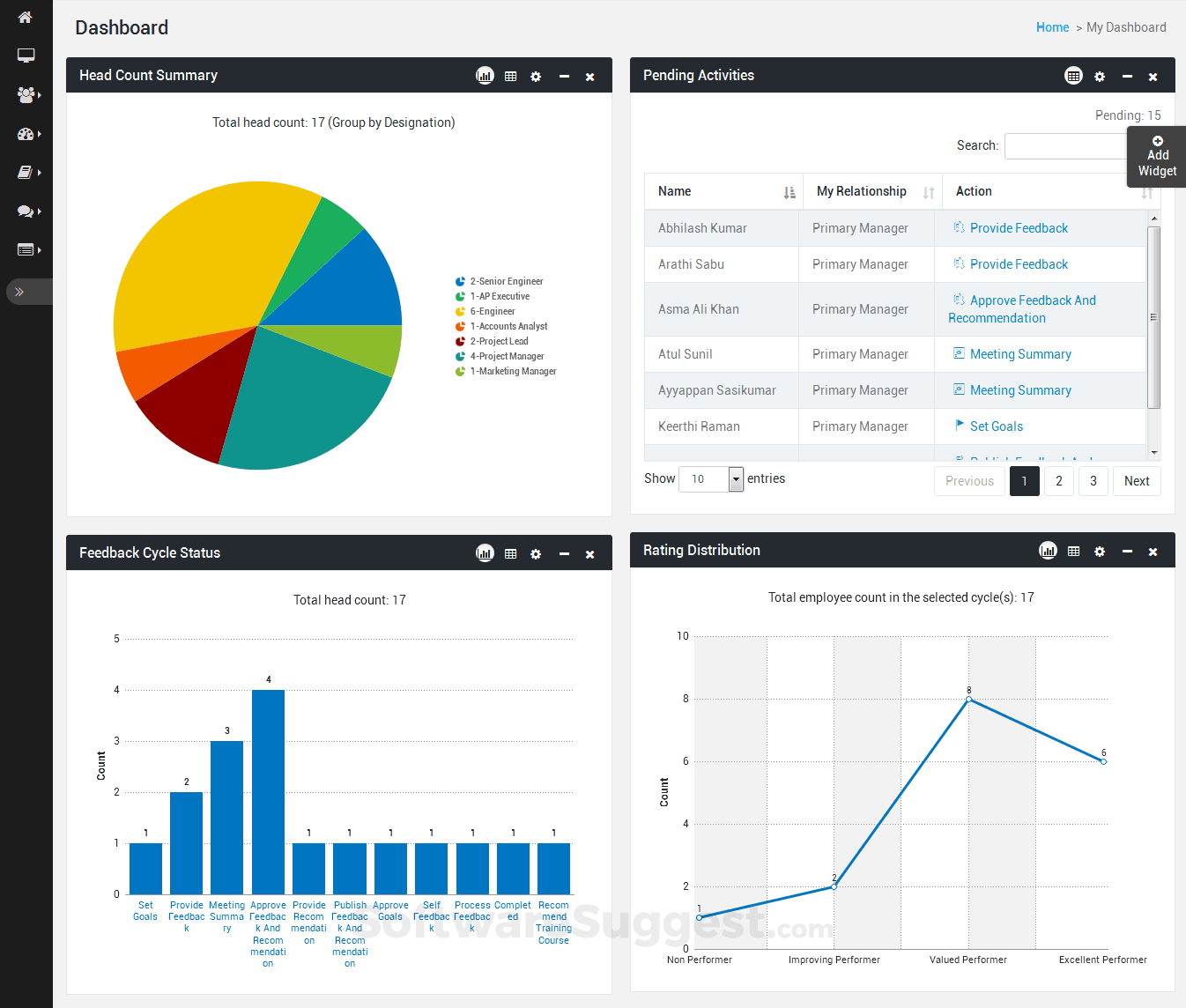Viewport: 1186px width, 1008px height.
Task: Expand the sidebar with double chevron
Action: [x=19, y=292]
